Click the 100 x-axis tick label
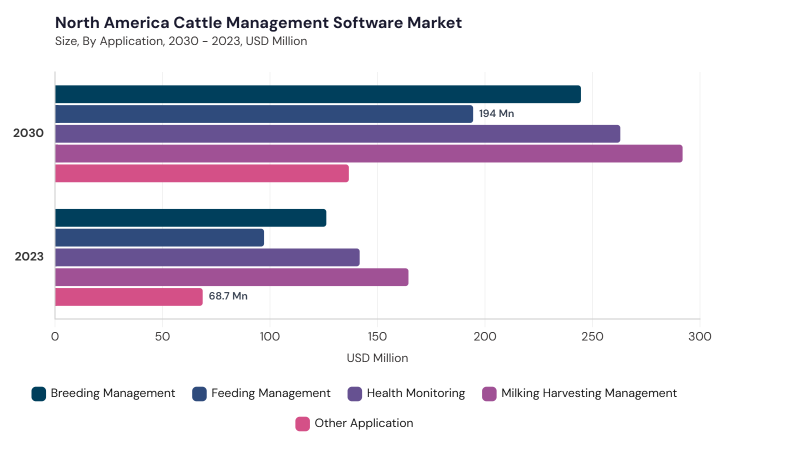800x450 pixels. (270, 337)
